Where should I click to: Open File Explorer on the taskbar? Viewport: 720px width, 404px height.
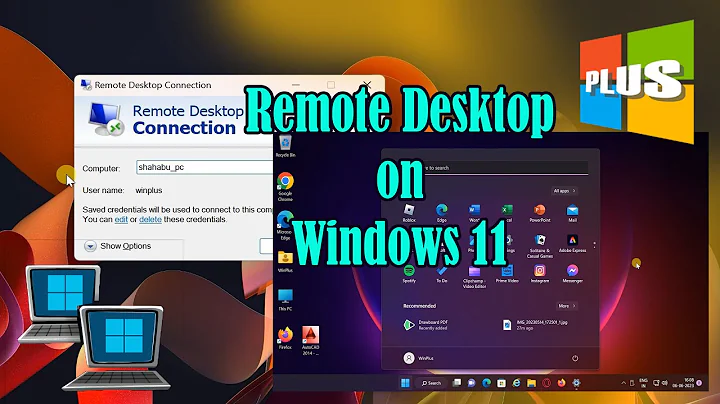531,383
